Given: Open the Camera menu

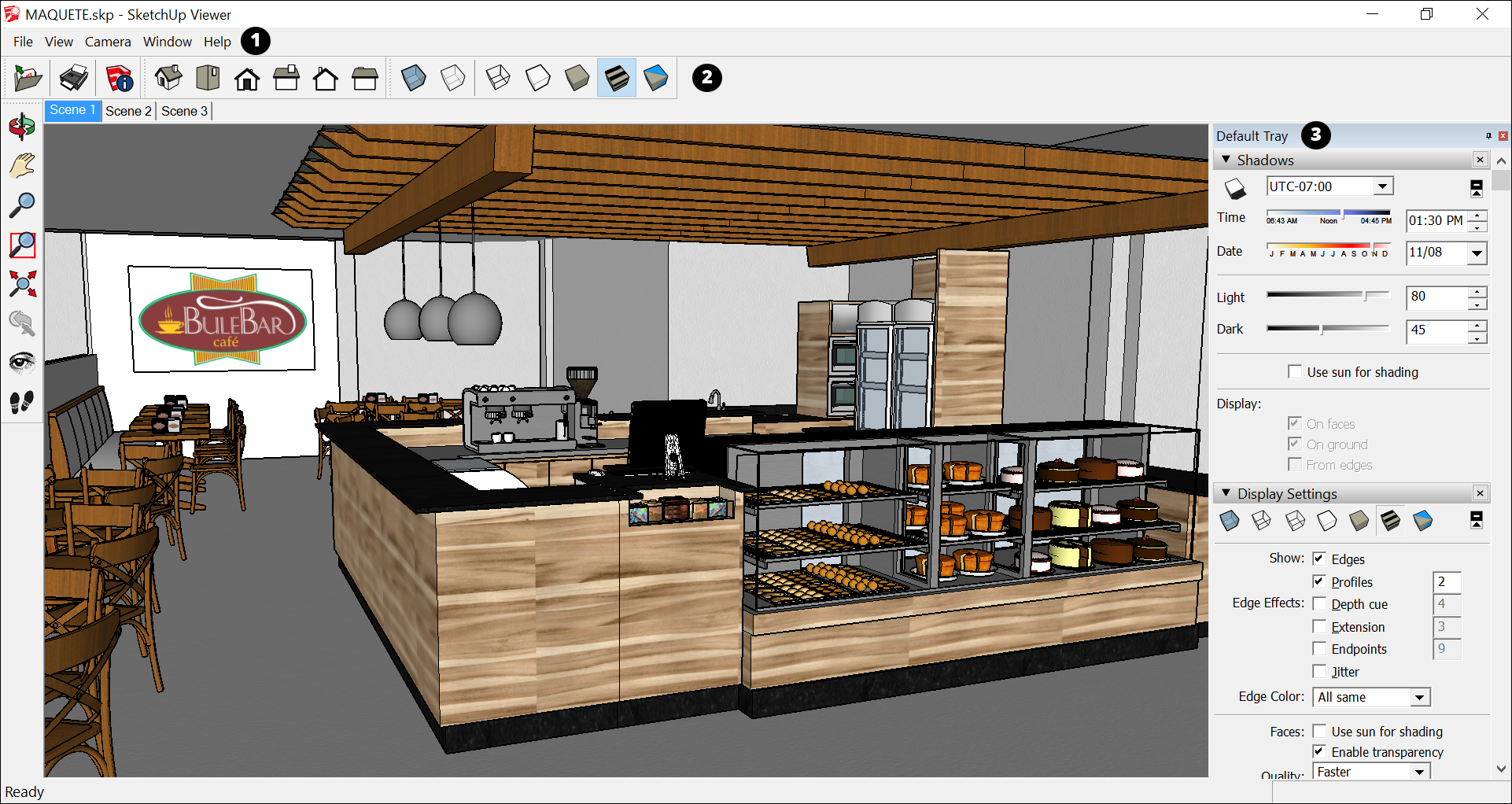Looking at the screenshot, I should tap(108, 42).
